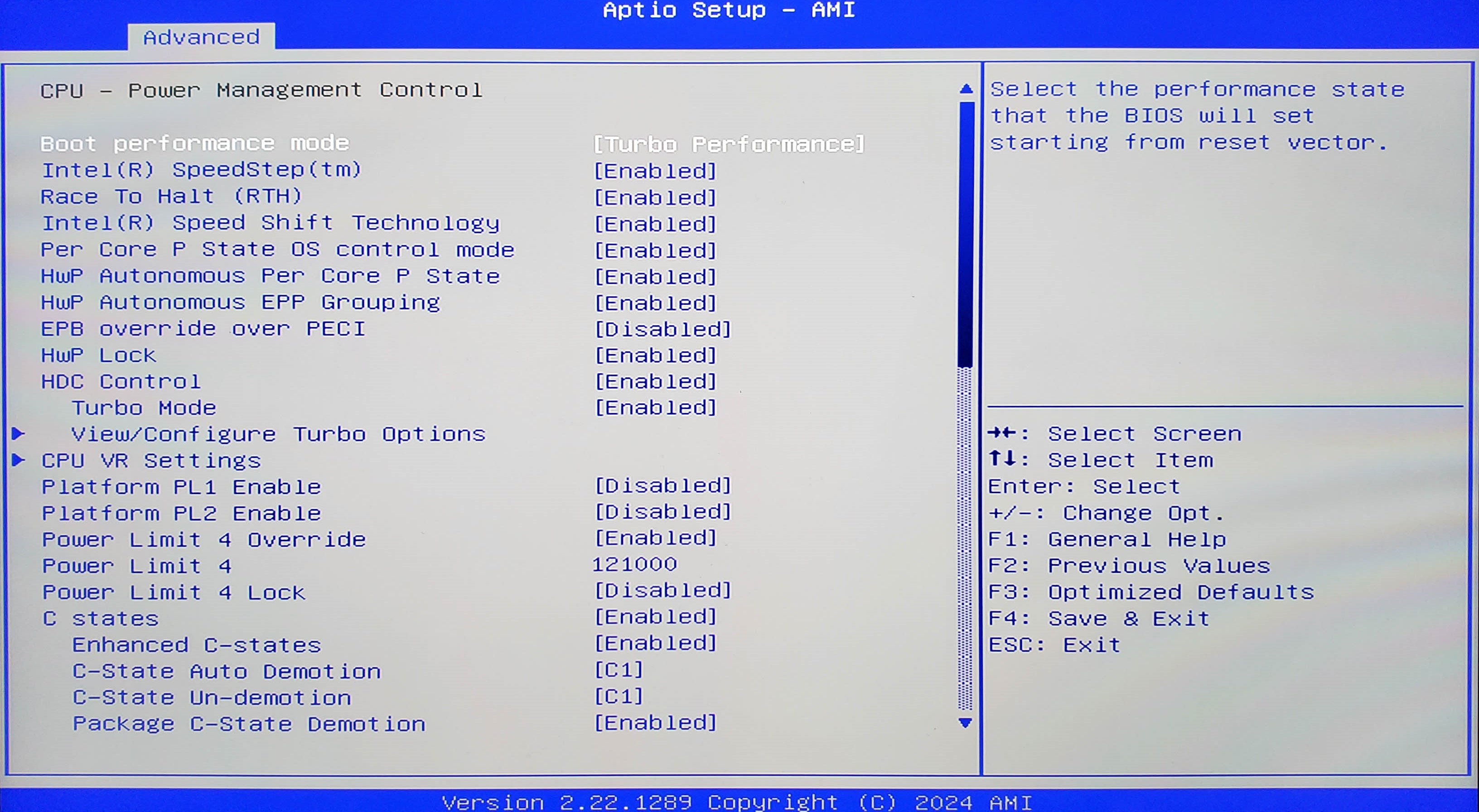Select EPB override over PECI item

coord(203,328)
